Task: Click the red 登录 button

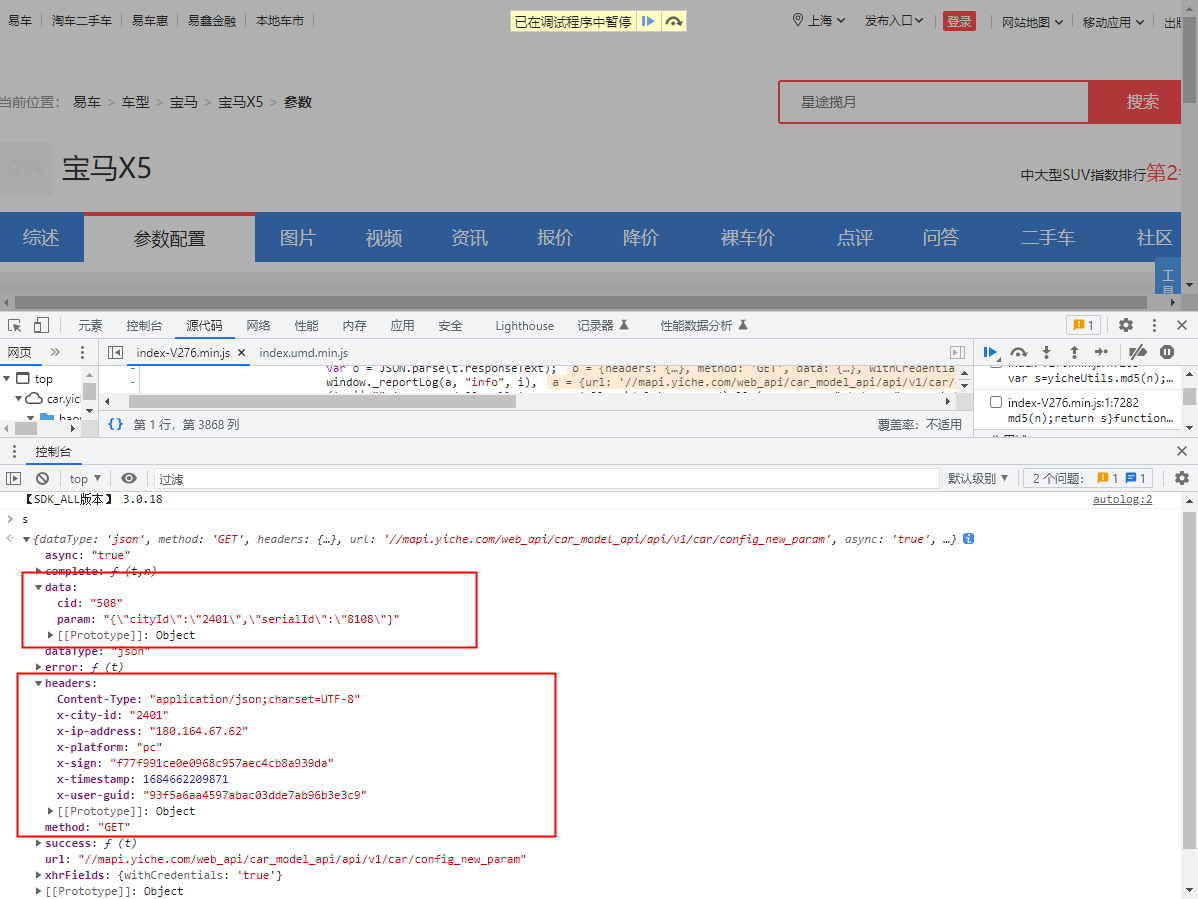Action: (959, 21)
